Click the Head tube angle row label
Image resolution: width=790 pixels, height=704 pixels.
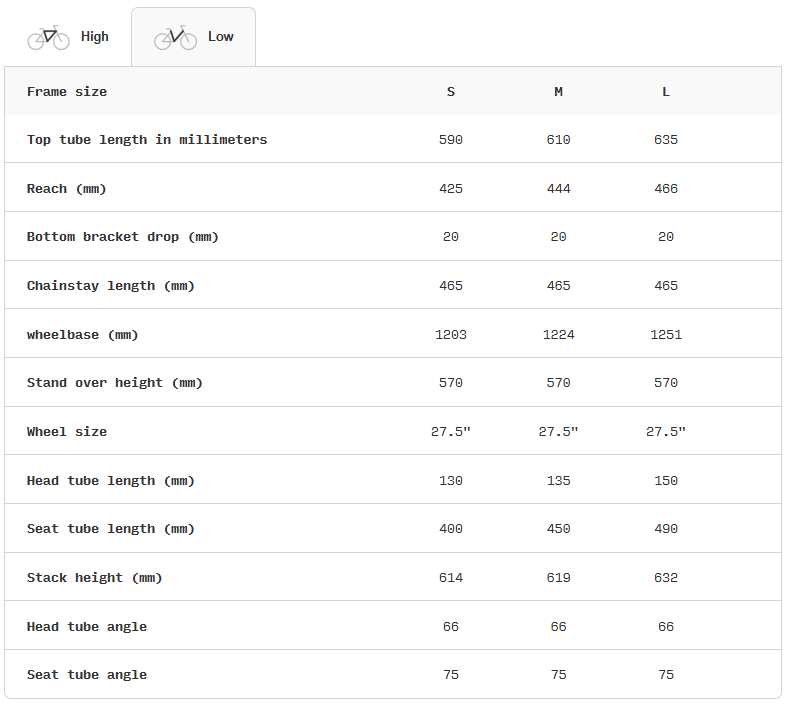coord(87,627)
